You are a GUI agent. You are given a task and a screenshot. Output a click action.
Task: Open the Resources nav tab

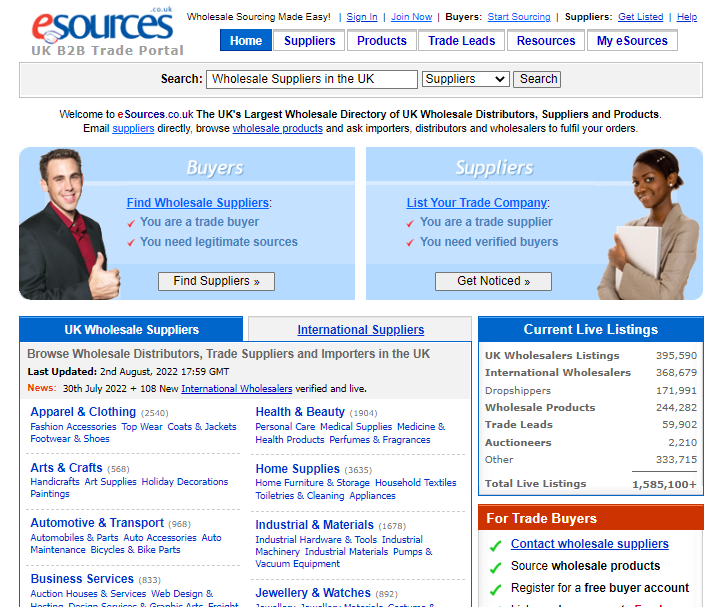click(x=546, y=41)
